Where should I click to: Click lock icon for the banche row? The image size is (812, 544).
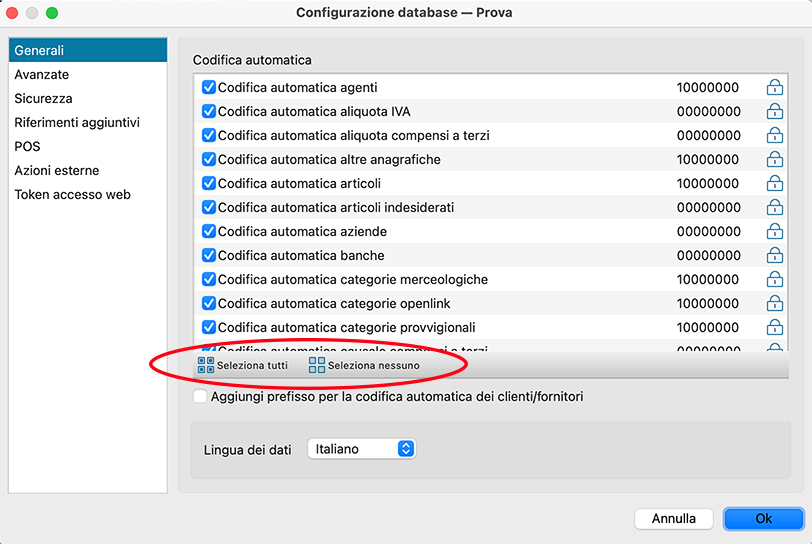(x=774, y=256)
